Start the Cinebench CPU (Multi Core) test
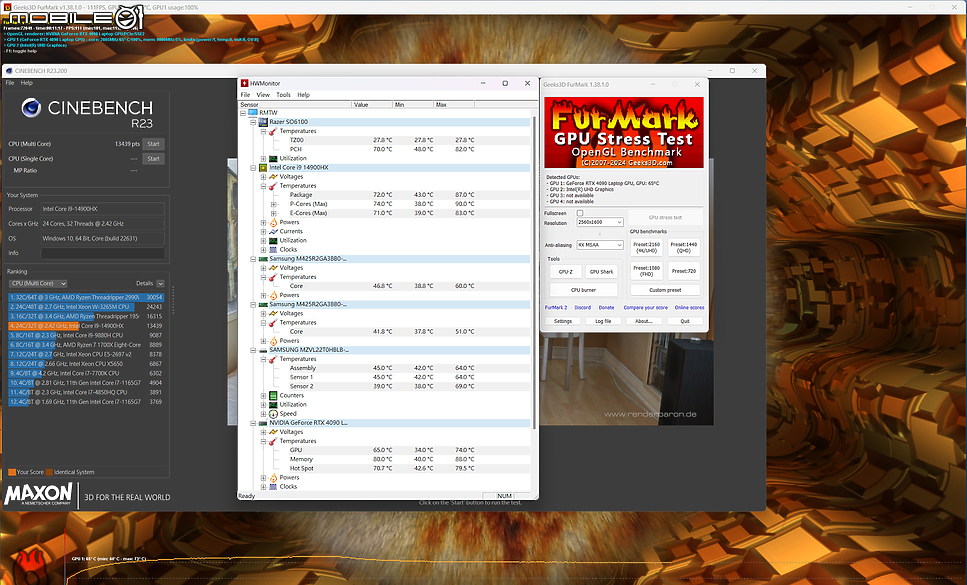 [154, 144]
